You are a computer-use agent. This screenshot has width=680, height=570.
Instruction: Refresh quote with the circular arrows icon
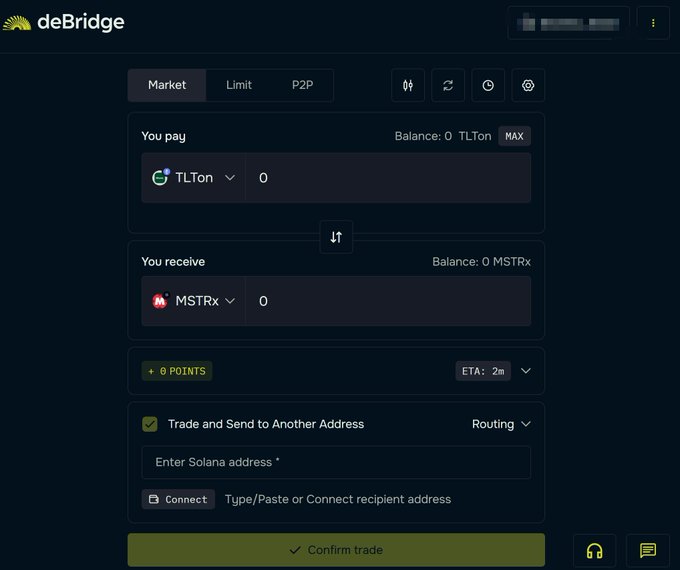click(448, 85)
